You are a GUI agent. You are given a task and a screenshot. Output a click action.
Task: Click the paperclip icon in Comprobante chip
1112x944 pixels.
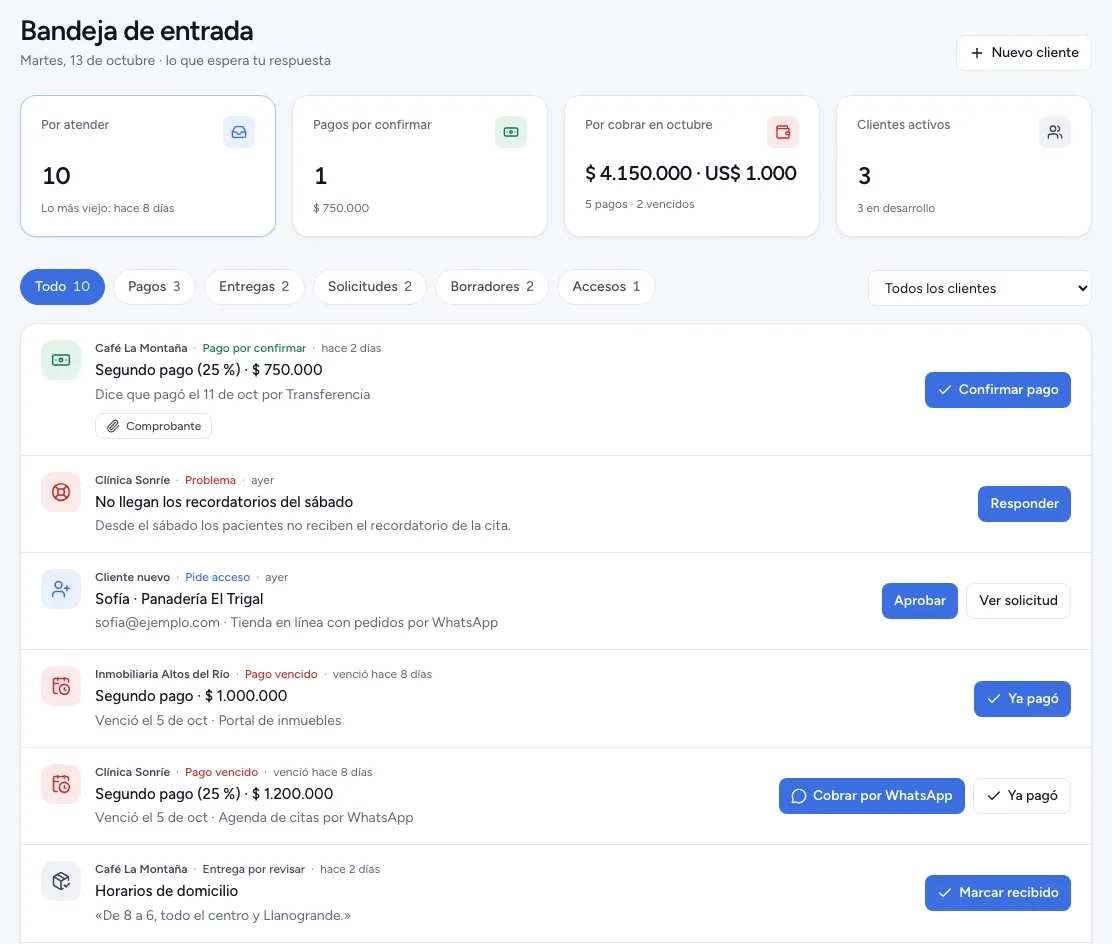coord(113,426)
